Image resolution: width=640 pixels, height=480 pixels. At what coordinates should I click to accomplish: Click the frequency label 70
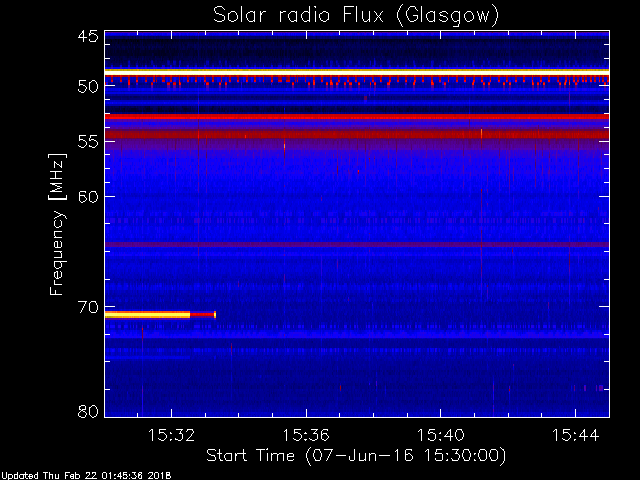(x=88, y=307)
